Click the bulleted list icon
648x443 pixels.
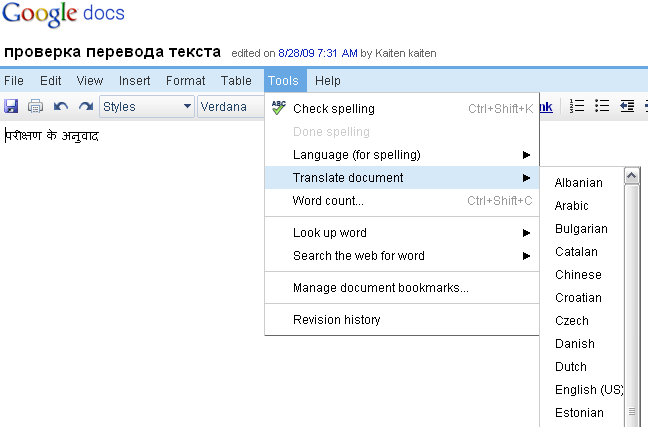pos(602,106)
